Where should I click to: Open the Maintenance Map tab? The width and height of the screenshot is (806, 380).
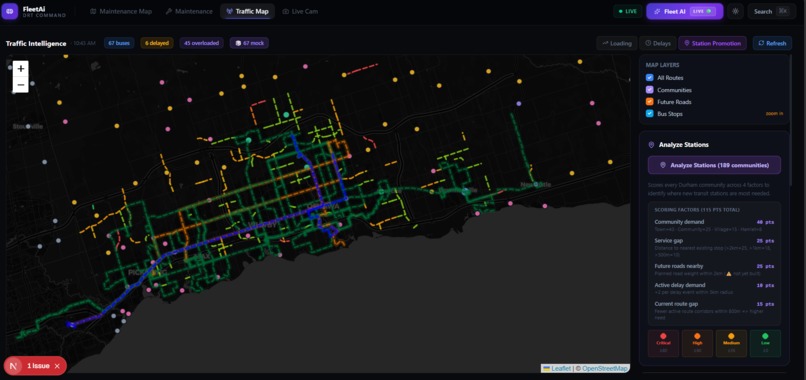coord(121,11)
